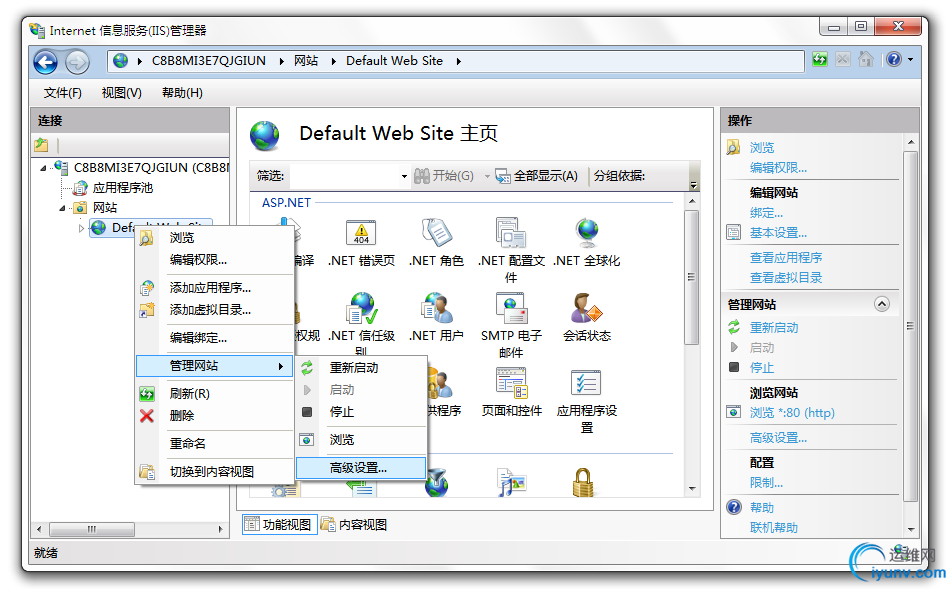Screen dimensions: 952x589
Task: Click the green refresh page icon in the address bar
Action: point(820,60)
